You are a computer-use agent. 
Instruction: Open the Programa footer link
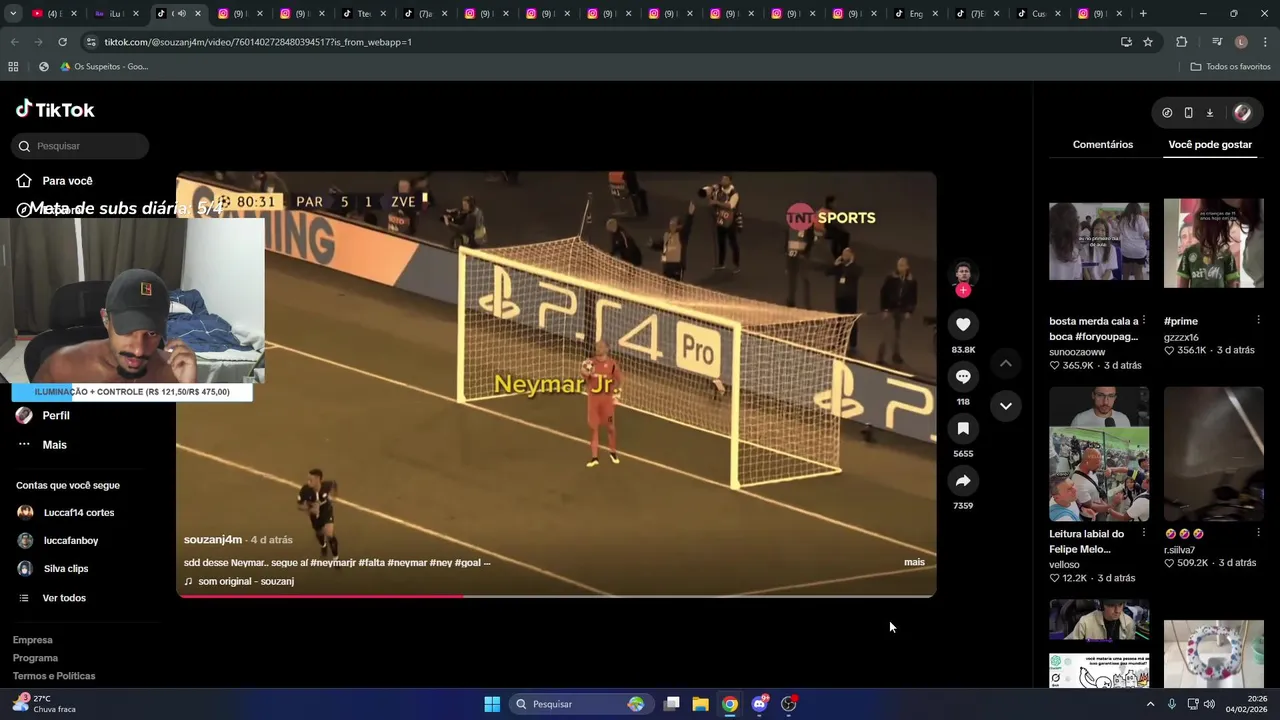[35, 658]
